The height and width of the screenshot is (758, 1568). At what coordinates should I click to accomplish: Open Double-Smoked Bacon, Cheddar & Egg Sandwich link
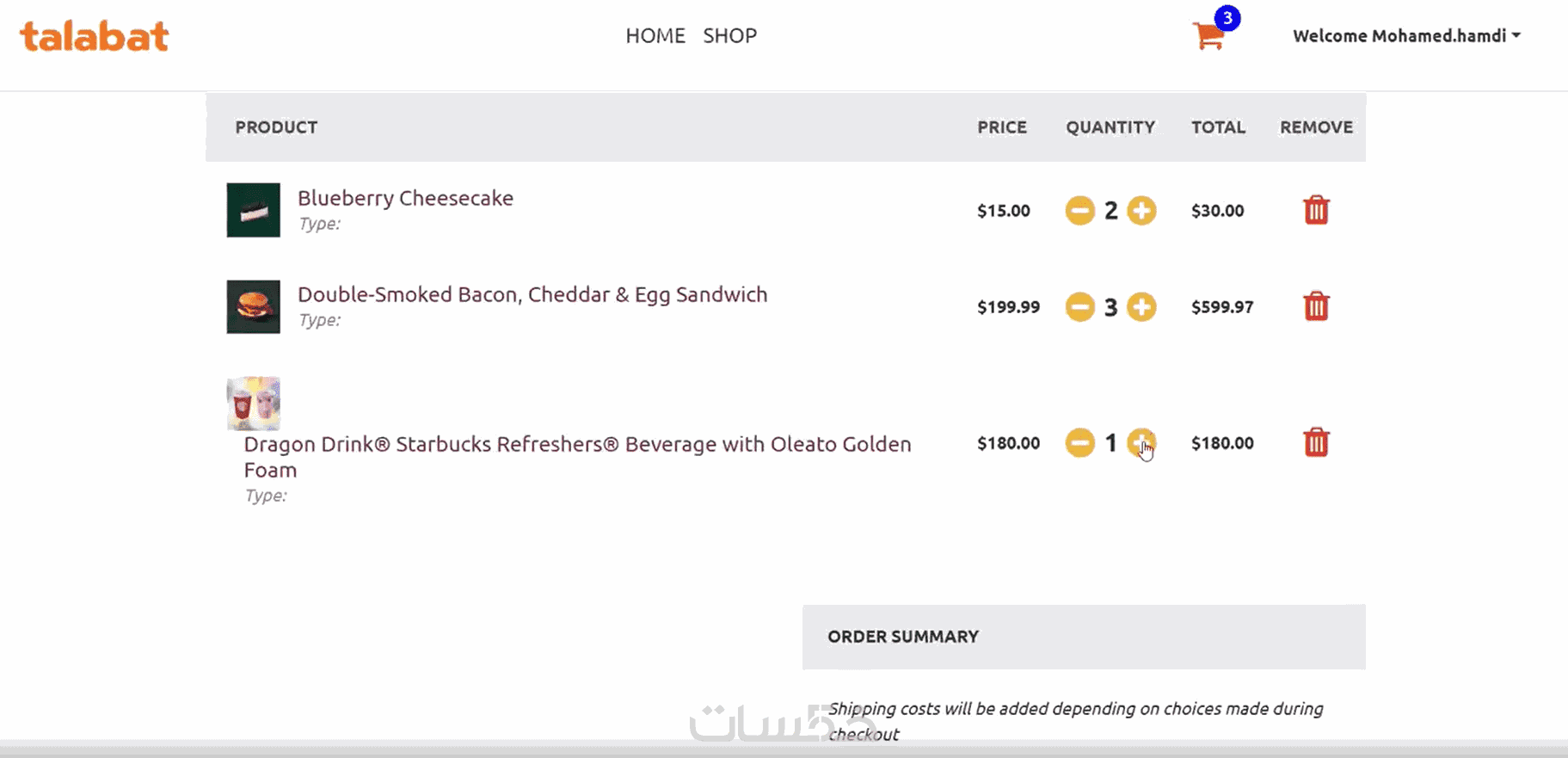click(532, 294)
